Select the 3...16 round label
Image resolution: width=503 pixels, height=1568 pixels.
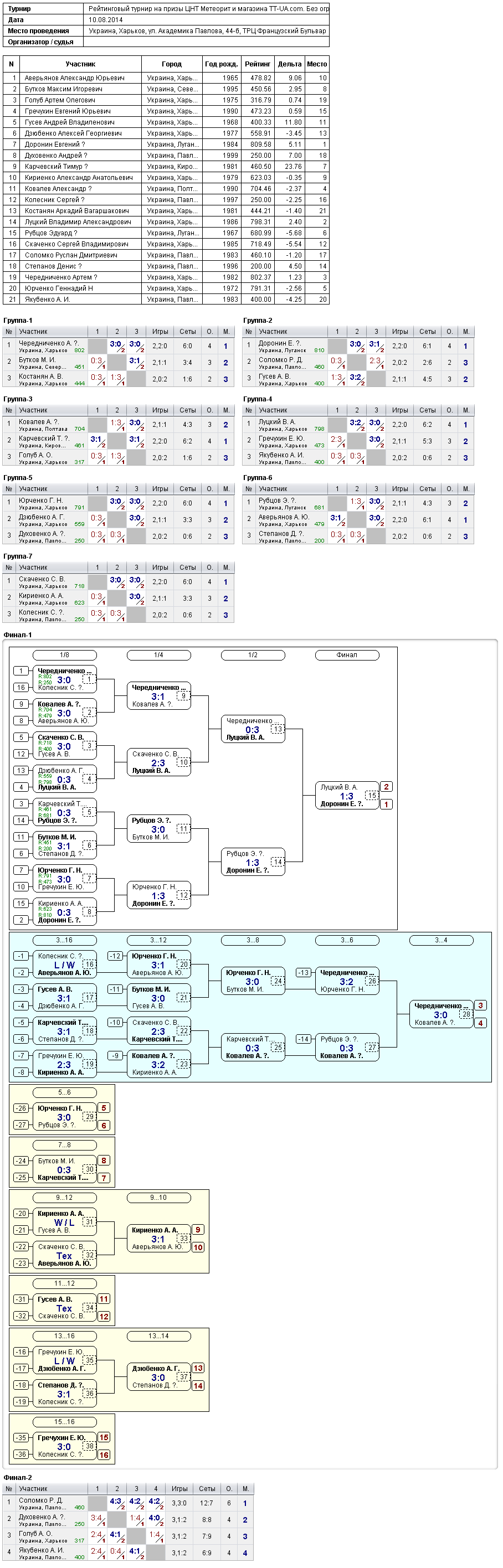pyautogui.click(x=65, y=941)
